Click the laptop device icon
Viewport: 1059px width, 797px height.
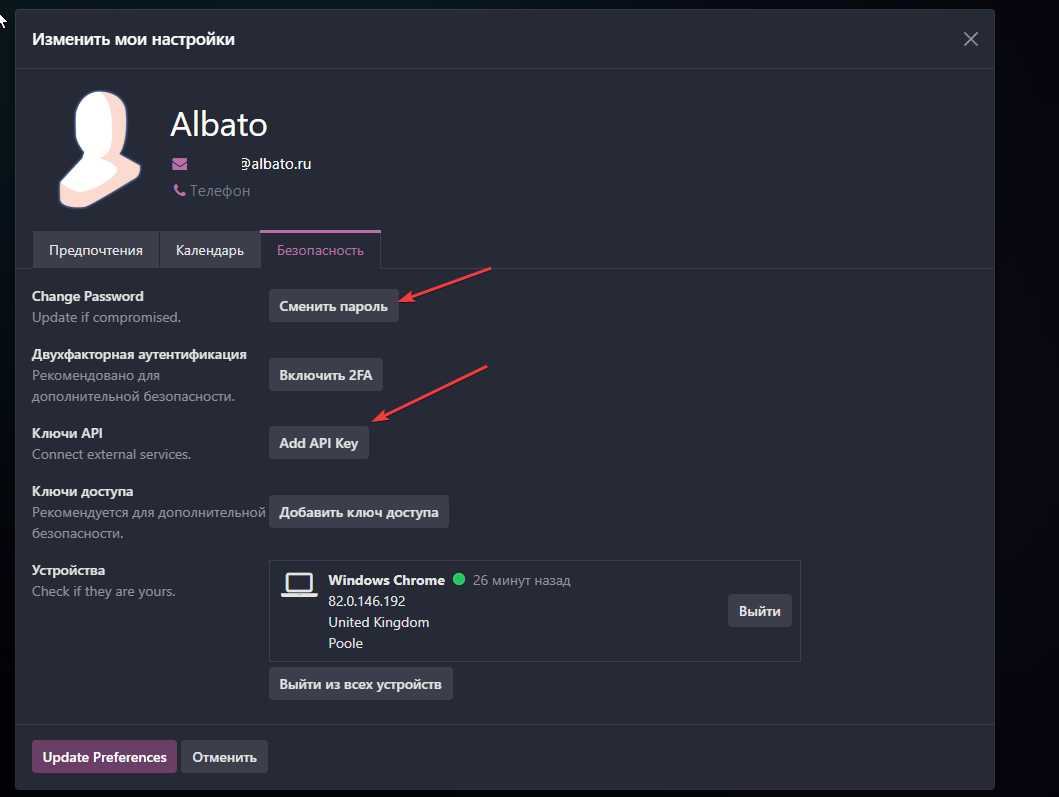298,585
